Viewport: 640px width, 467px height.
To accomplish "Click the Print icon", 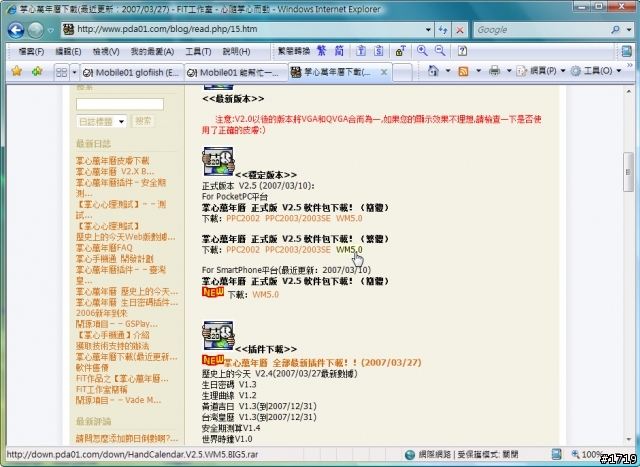I will coord(494,71).
